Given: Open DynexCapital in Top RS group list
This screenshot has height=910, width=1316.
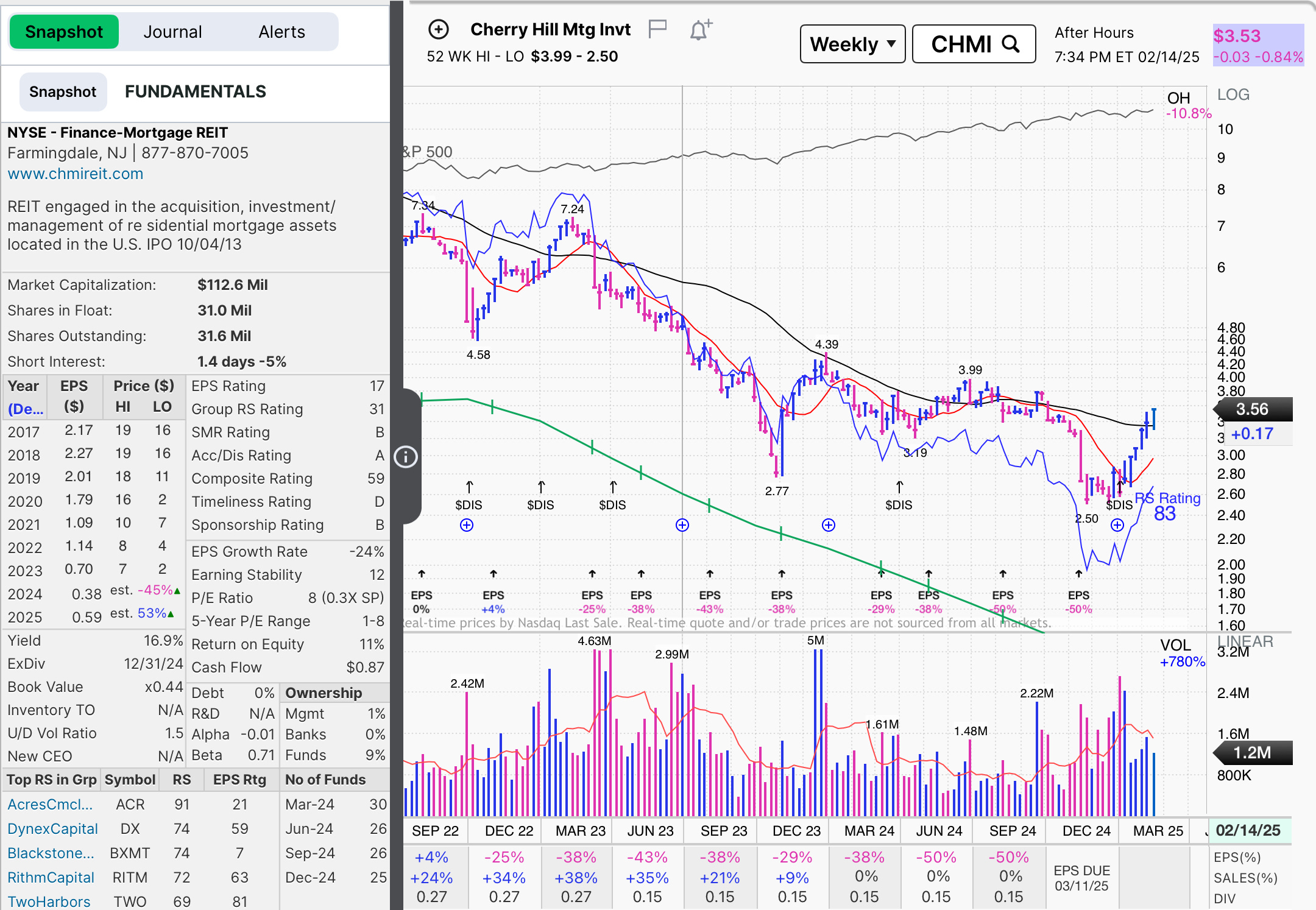Looking at the screenshot, I should (52, 828).
